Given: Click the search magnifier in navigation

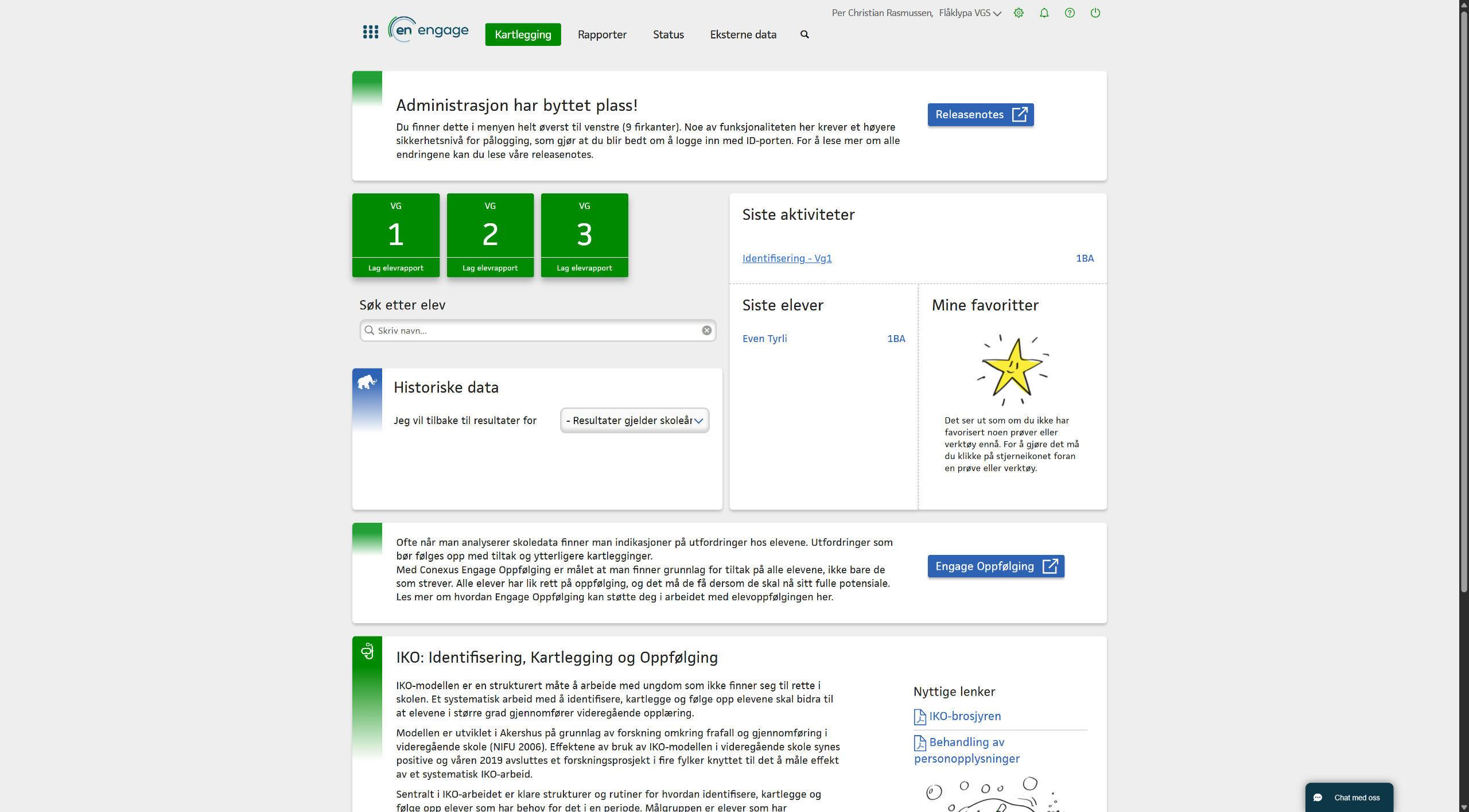Looking at the screenshot, I should click(805, 34).
